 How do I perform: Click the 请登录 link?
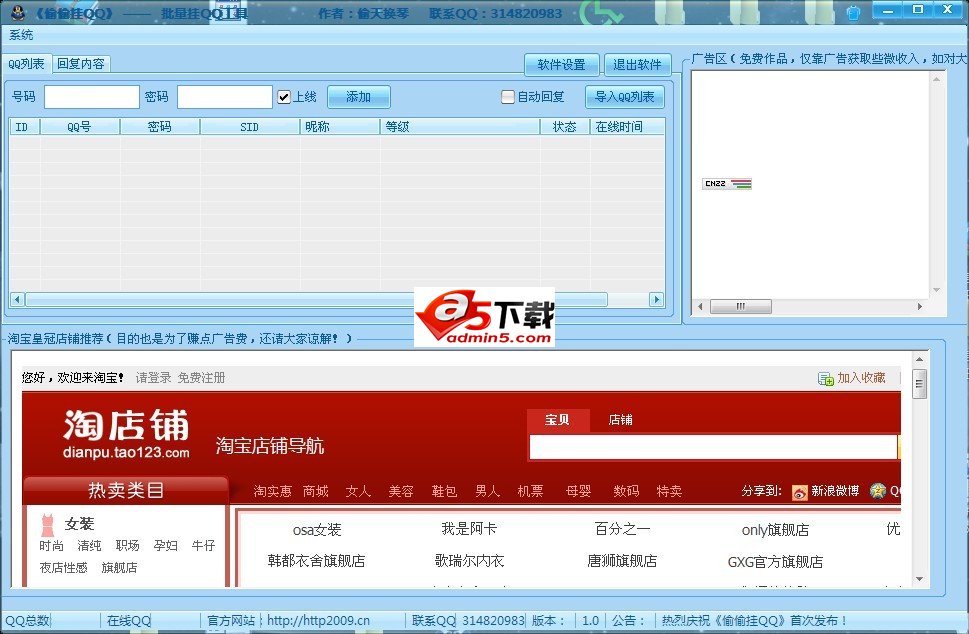(x=153, y=378)
